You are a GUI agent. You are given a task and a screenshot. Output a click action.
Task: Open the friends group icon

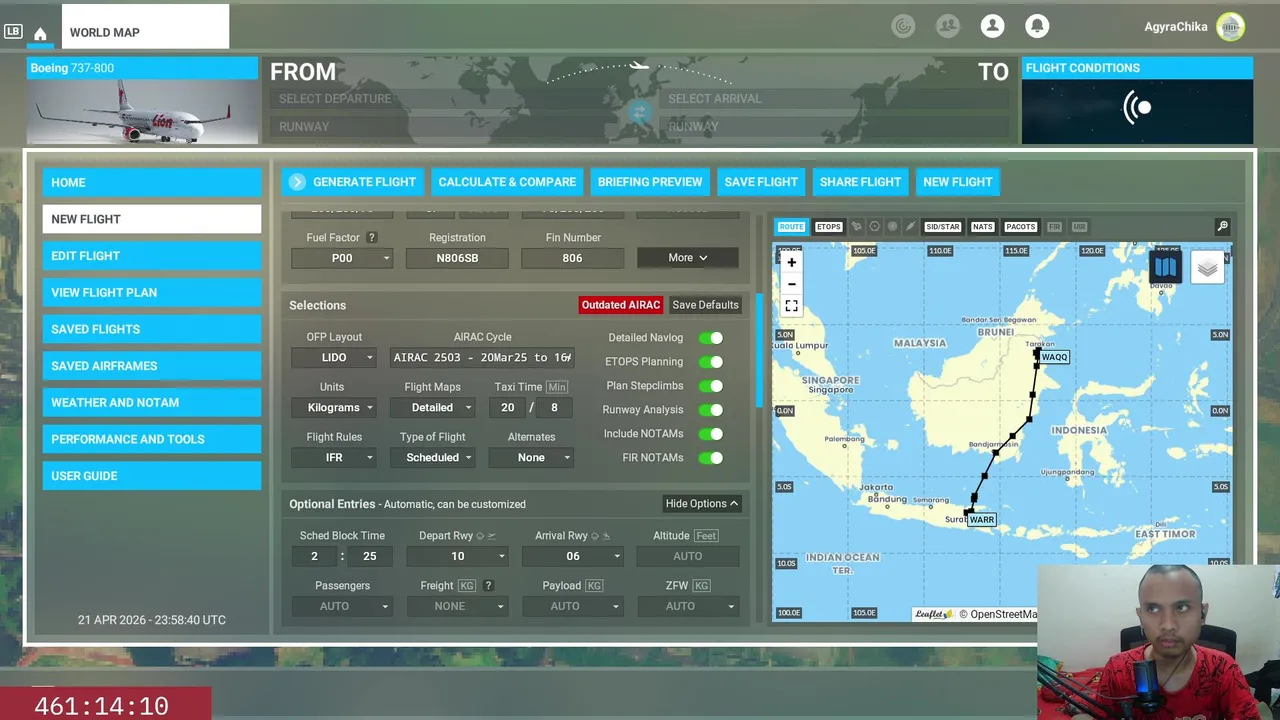947,26
